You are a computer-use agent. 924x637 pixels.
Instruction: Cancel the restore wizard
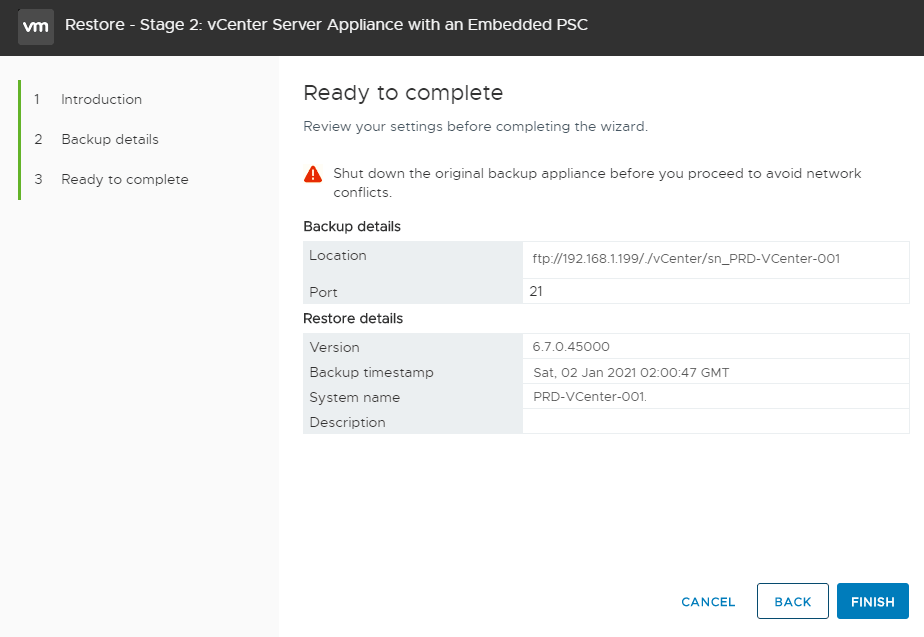point(708,602)
